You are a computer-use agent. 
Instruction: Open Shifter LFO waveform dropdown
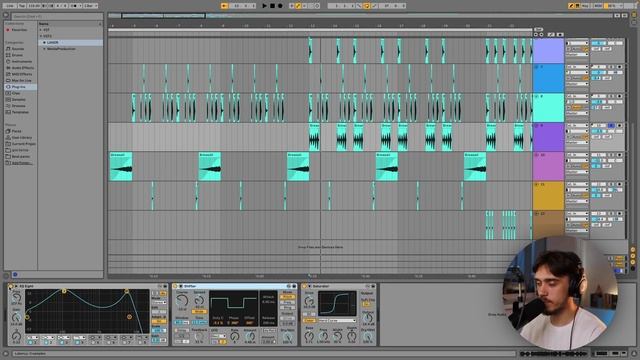tap(219, 336)
